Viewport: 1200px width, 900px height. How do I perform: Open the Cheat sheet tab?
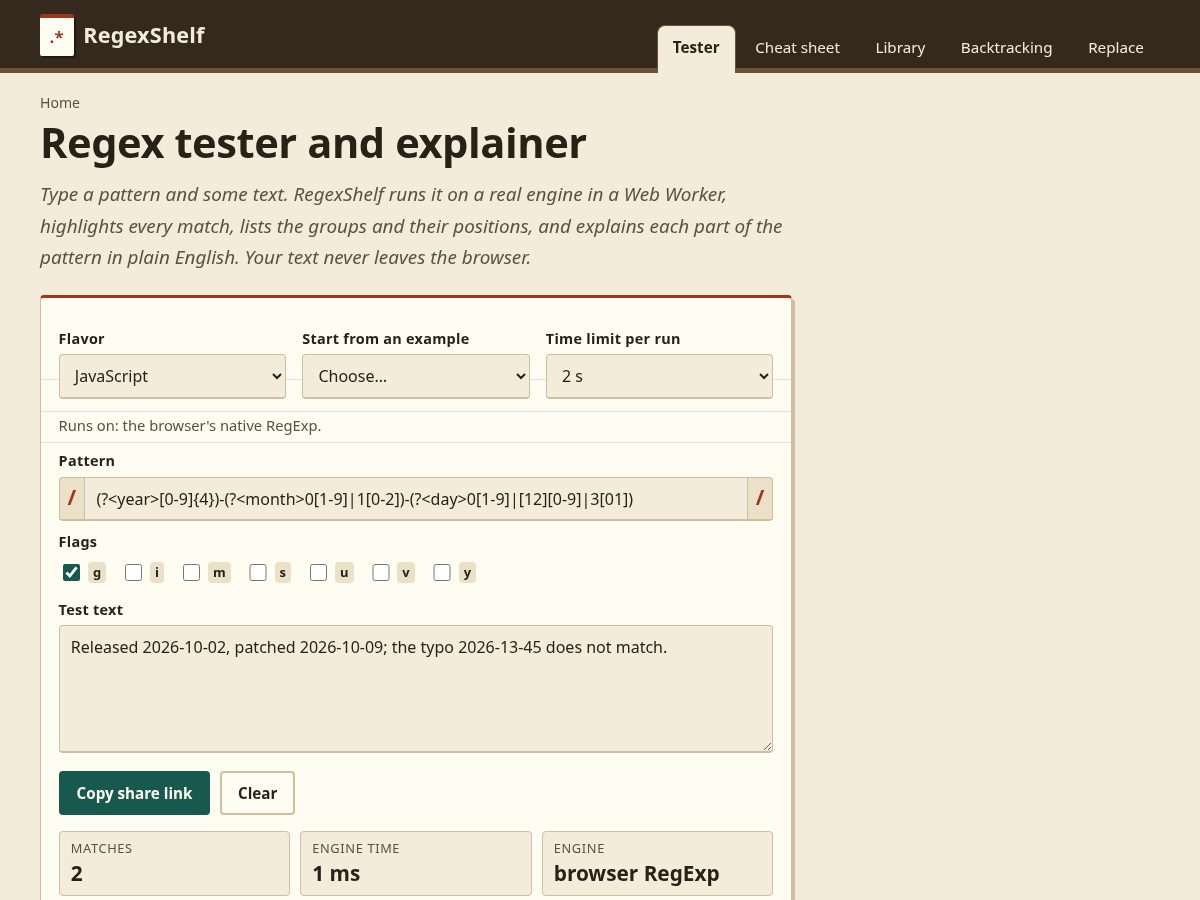coord(797,48)
